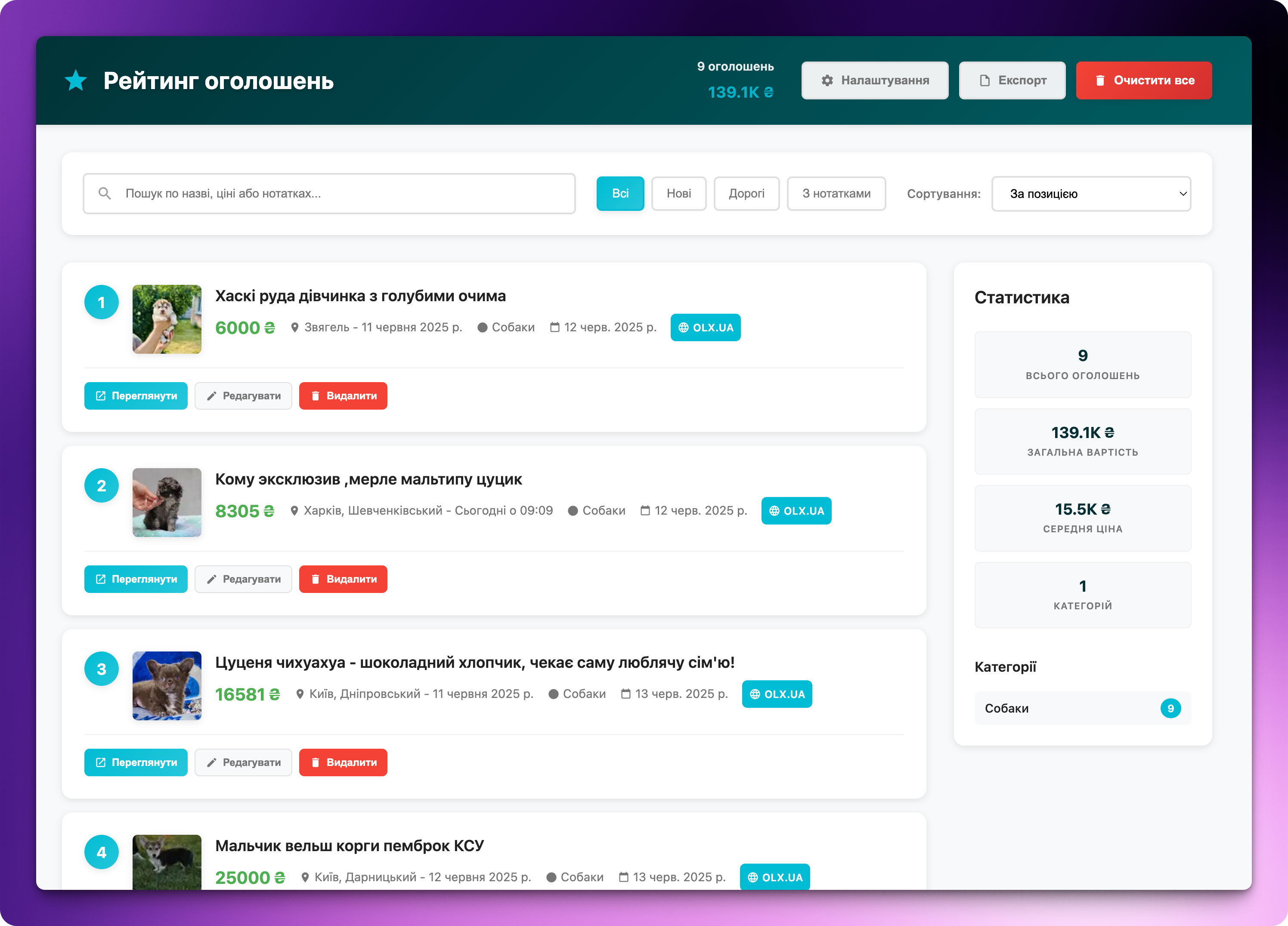
Task: Open the вельш корги thumbnail
Action: [167, 862]
